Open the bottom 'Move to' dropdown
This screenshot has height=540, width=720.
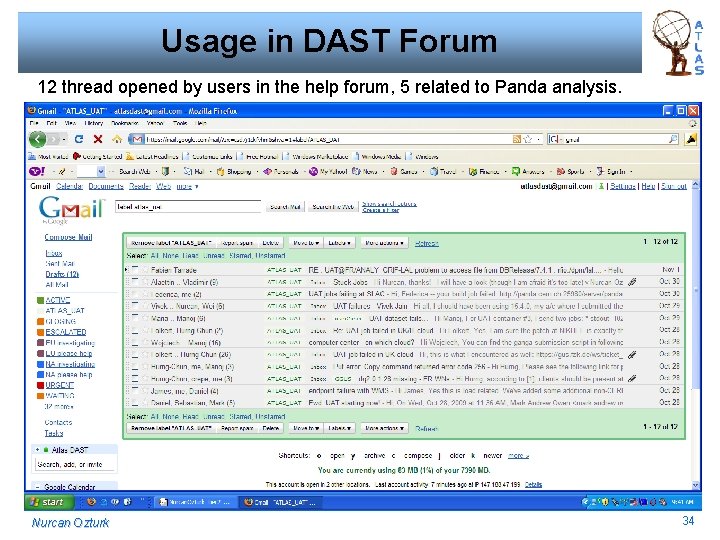(x=306, y=428)
